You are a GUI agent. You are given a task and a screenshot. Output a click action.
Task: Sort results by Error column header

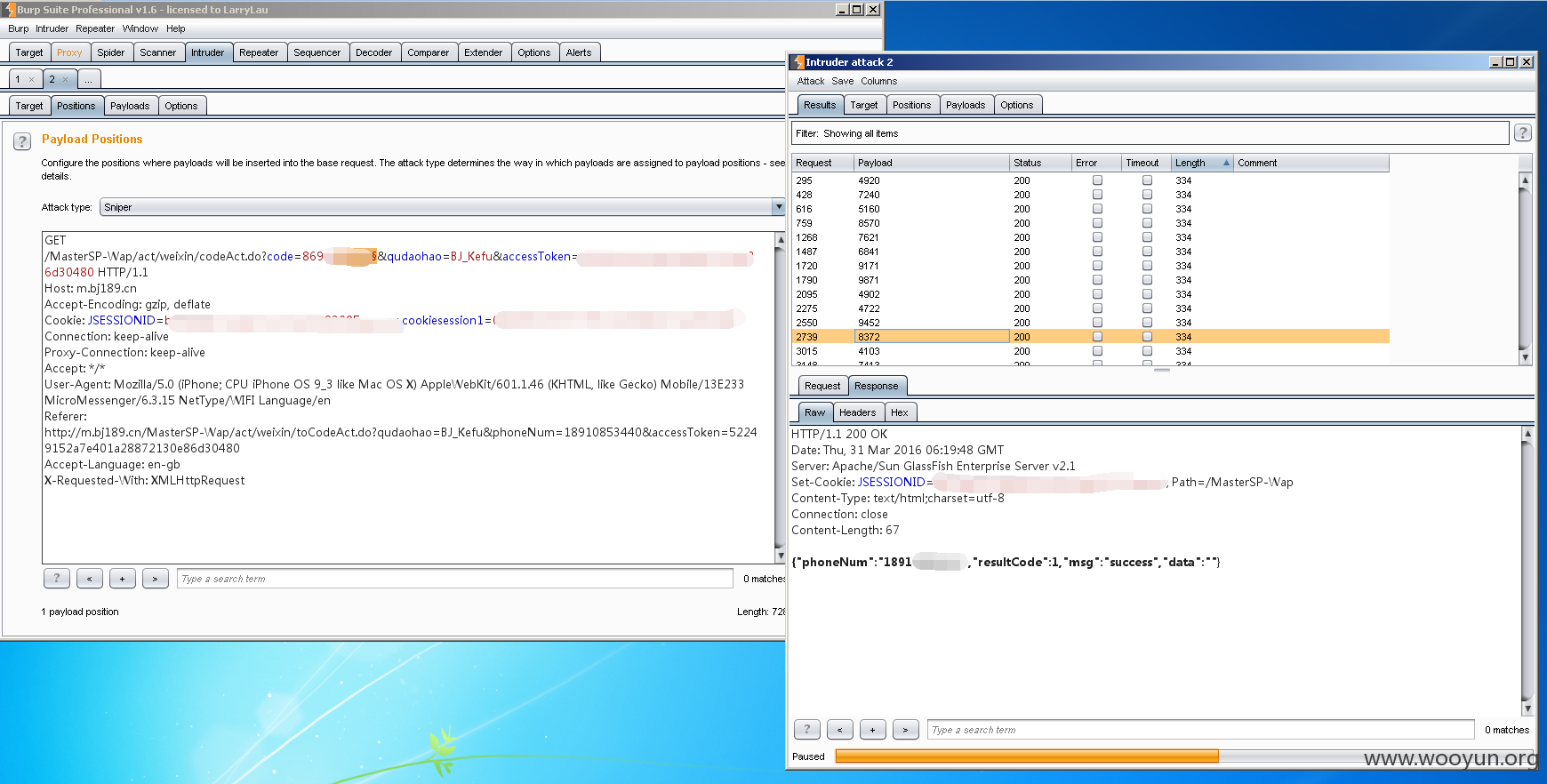[1095, 163]
